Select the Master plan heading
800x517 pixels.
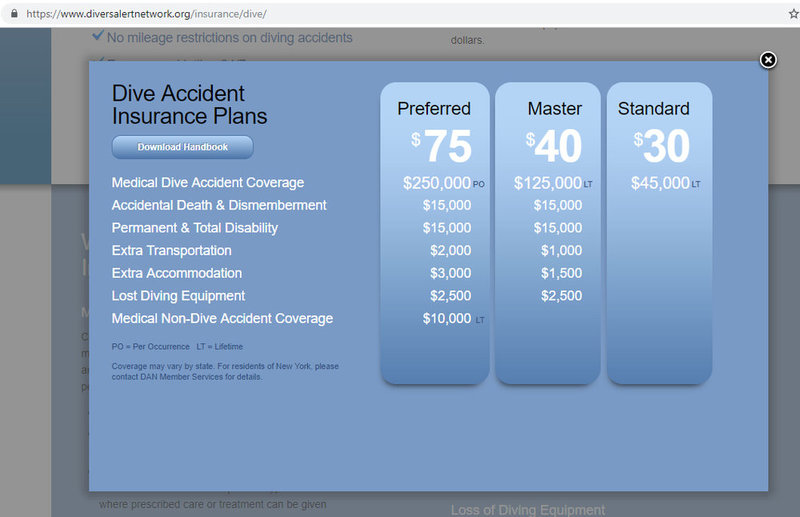(x=554, y=108)
